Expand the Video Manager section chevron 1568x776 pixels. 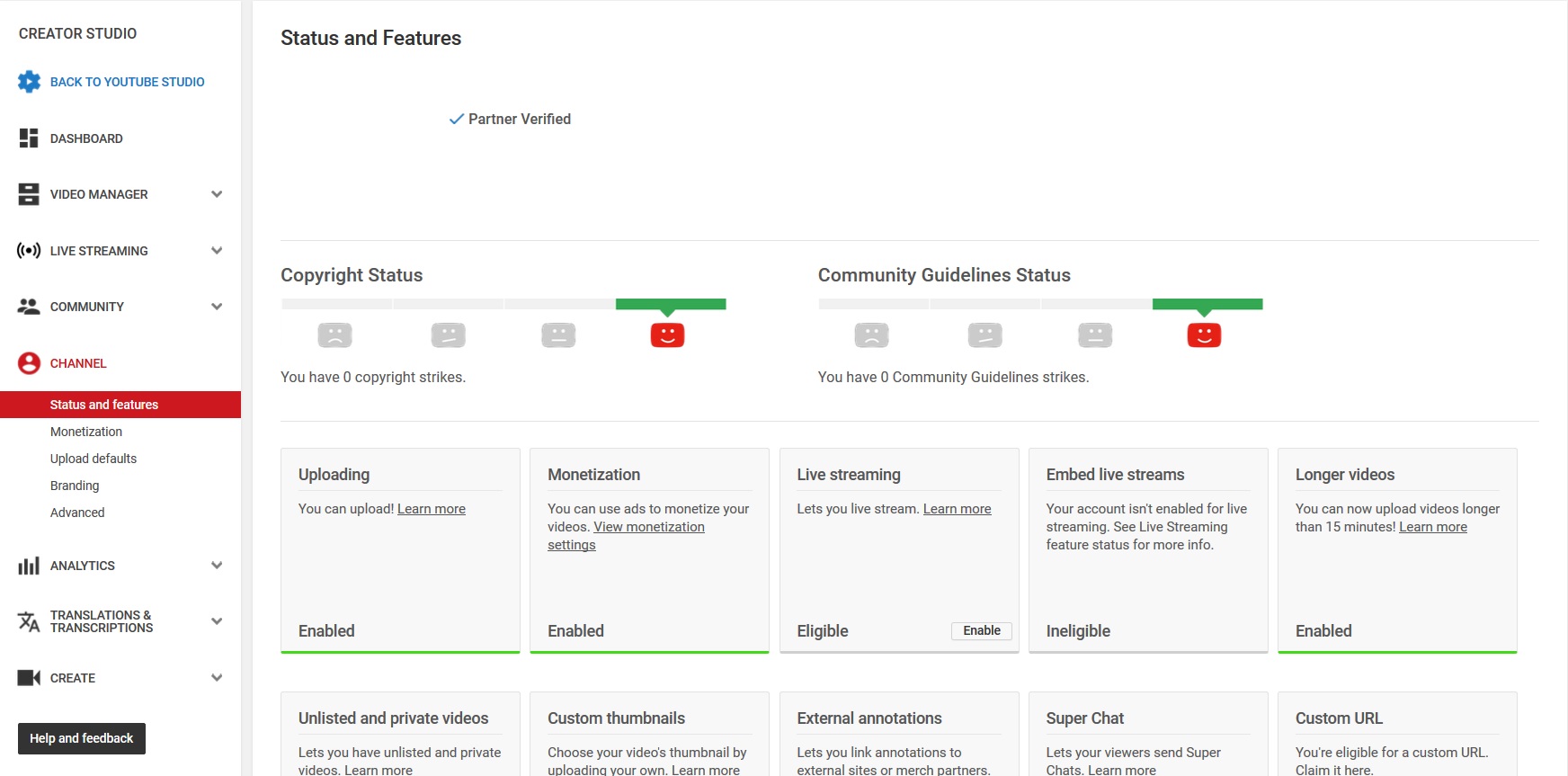point(217,194)
